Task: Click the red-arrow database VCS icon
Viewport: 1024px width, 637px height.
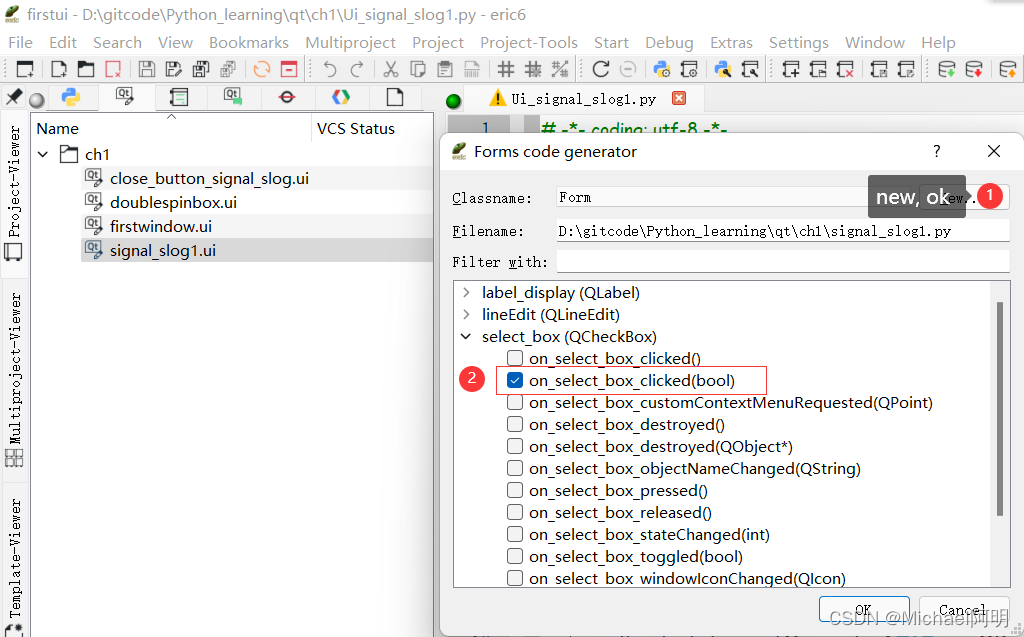Action: [974, 69]
